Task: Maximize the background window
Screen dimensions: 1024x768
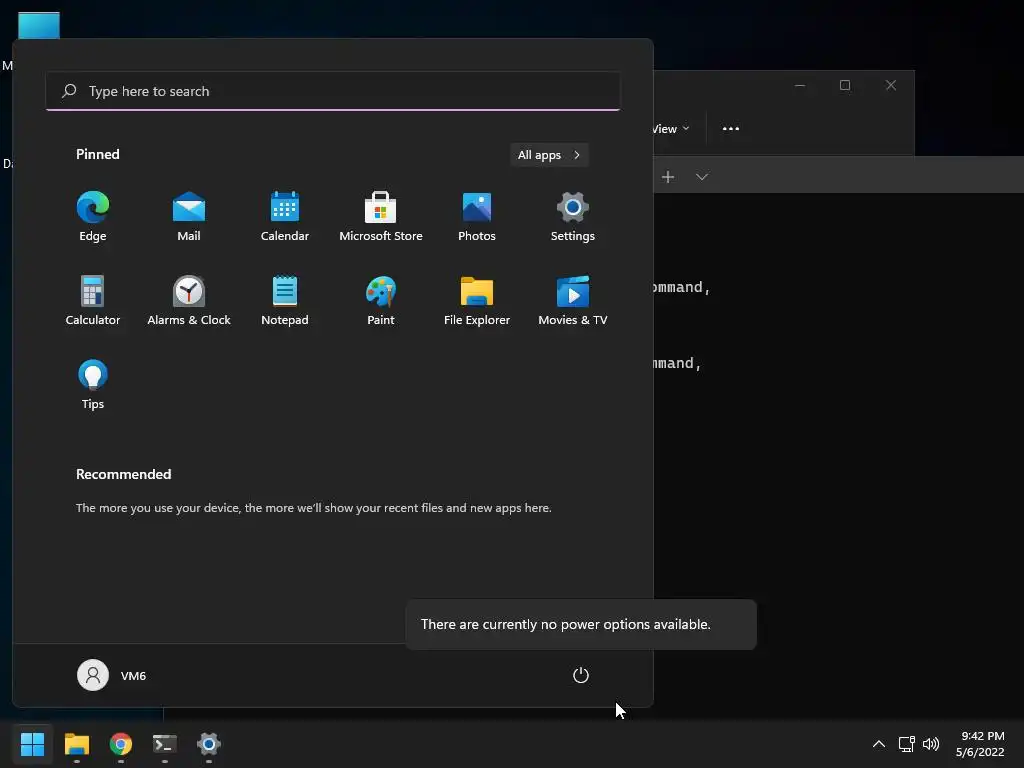Action: click(x=845, y=86)
